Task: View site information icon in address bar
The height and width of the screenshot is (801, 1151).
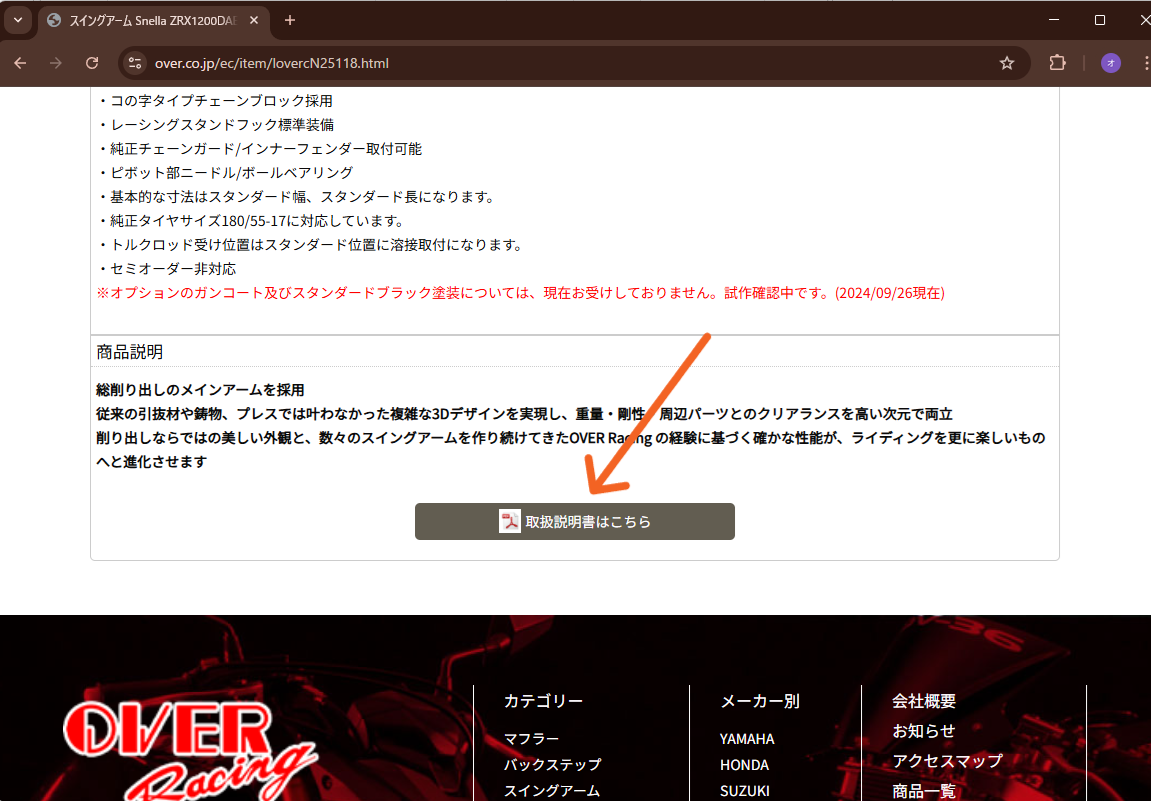Action: click(135, 63)
